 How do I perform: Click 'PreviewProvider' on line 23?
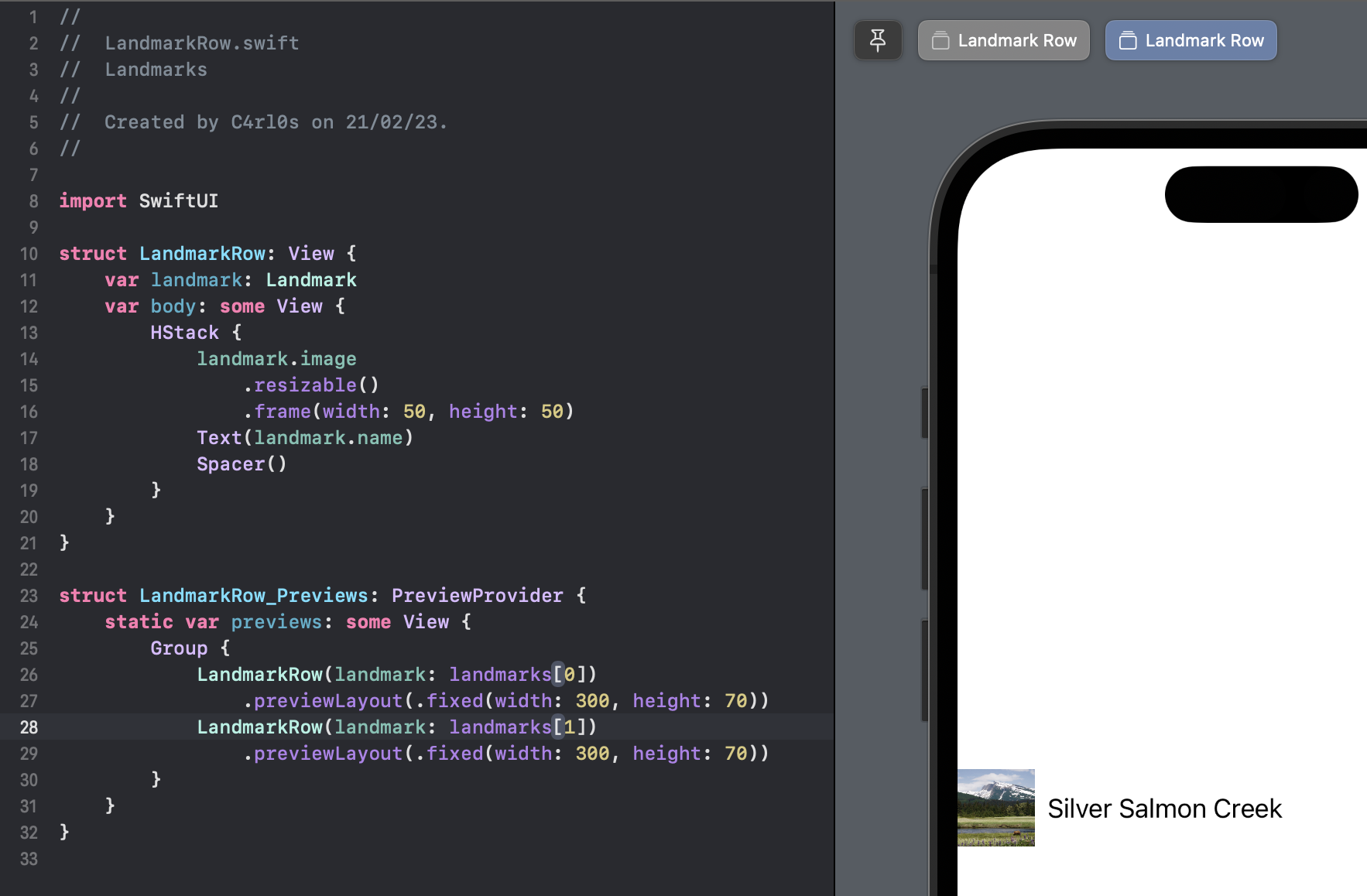pos(478,596)
